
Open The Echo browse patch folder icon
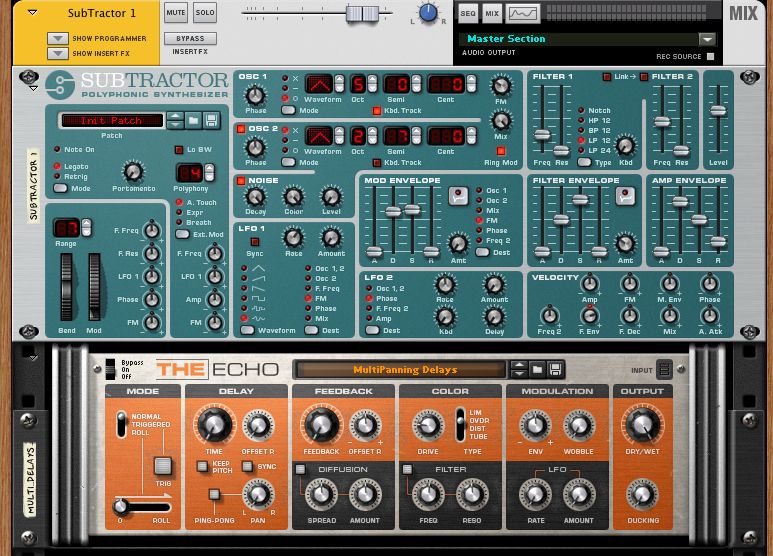(x=537, y=370)
